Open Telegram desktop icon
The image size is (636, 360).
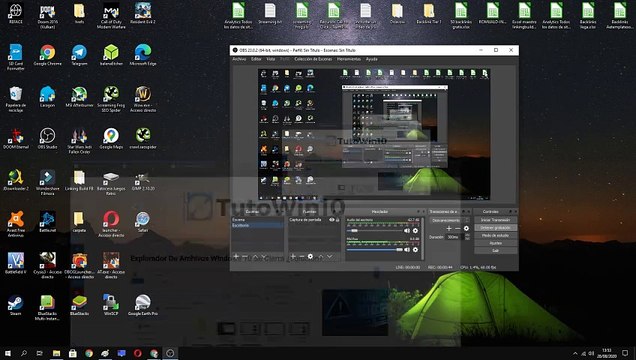click(79, 55)
